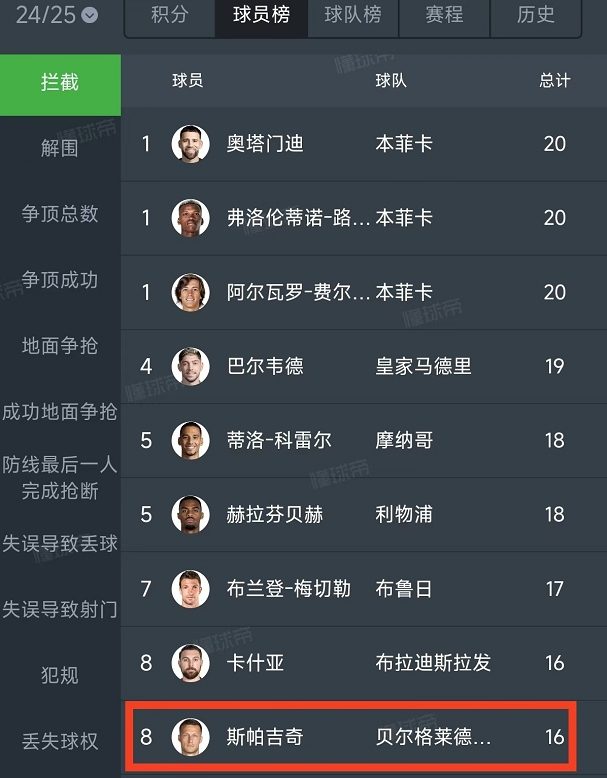
Task: Select 拦截 stat category in sidebar
Action: (60, 83)
